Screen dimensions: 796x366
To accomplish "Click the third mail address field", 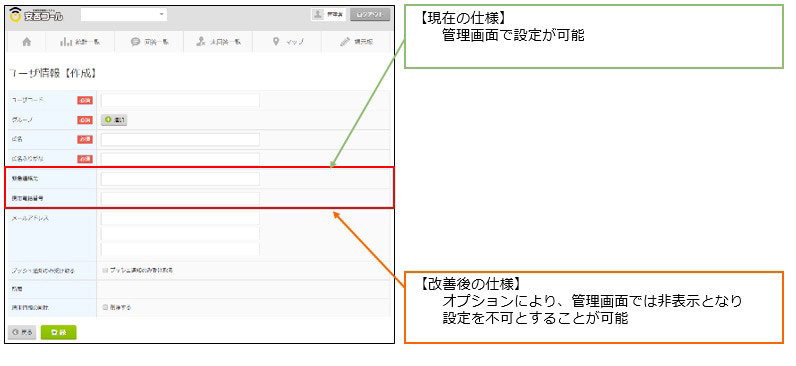I will [x=180, y=249].
